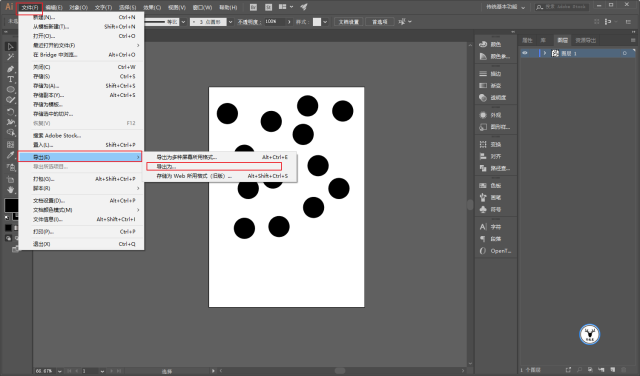Select the Eyedropper tool
The height and width of the screenshot is (376, 640).
(x=10, y=155)
